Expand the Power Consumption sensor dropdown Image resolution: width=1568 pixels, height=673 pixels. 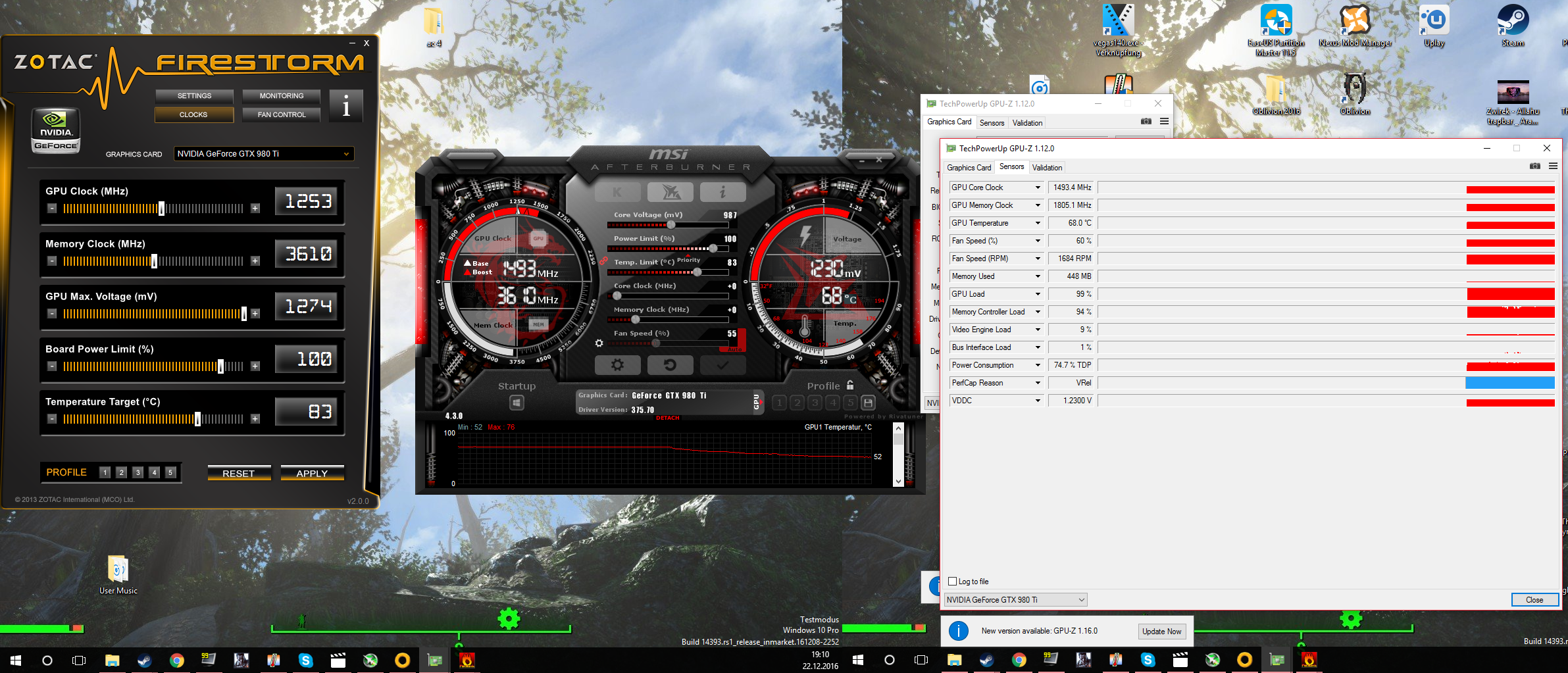tap(1038, 365)
